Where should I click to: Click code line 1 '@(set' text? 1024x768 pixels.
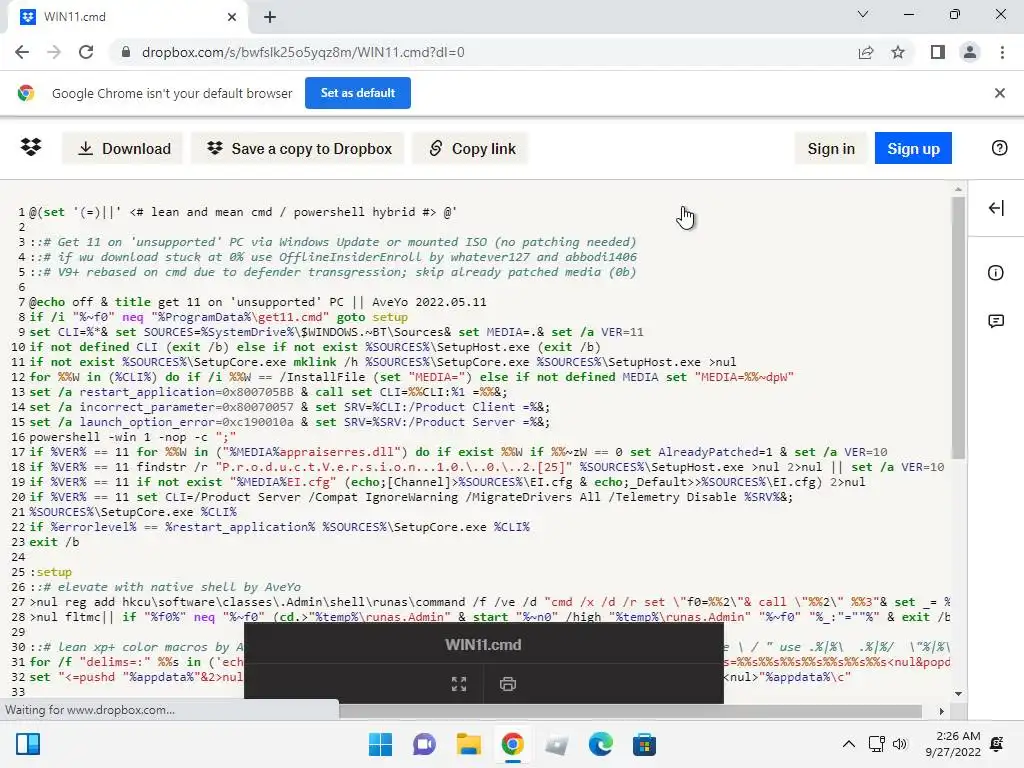coord(47,212)
